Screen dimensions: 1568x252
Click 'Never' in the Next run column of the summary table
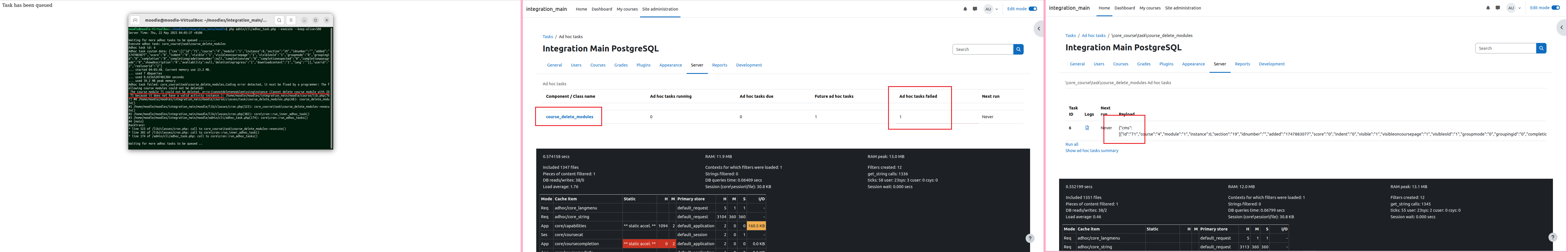click(987, 117)
